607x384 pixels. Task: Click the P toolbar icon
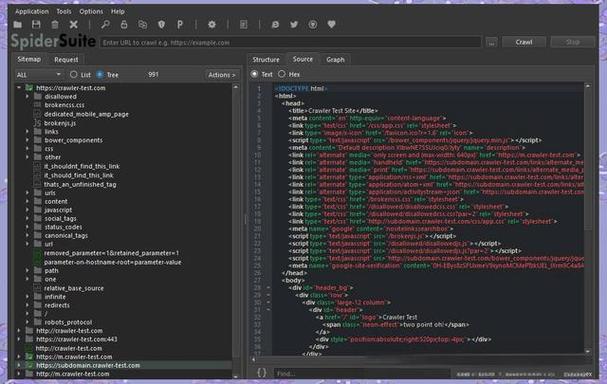click(x=180, y=25)
